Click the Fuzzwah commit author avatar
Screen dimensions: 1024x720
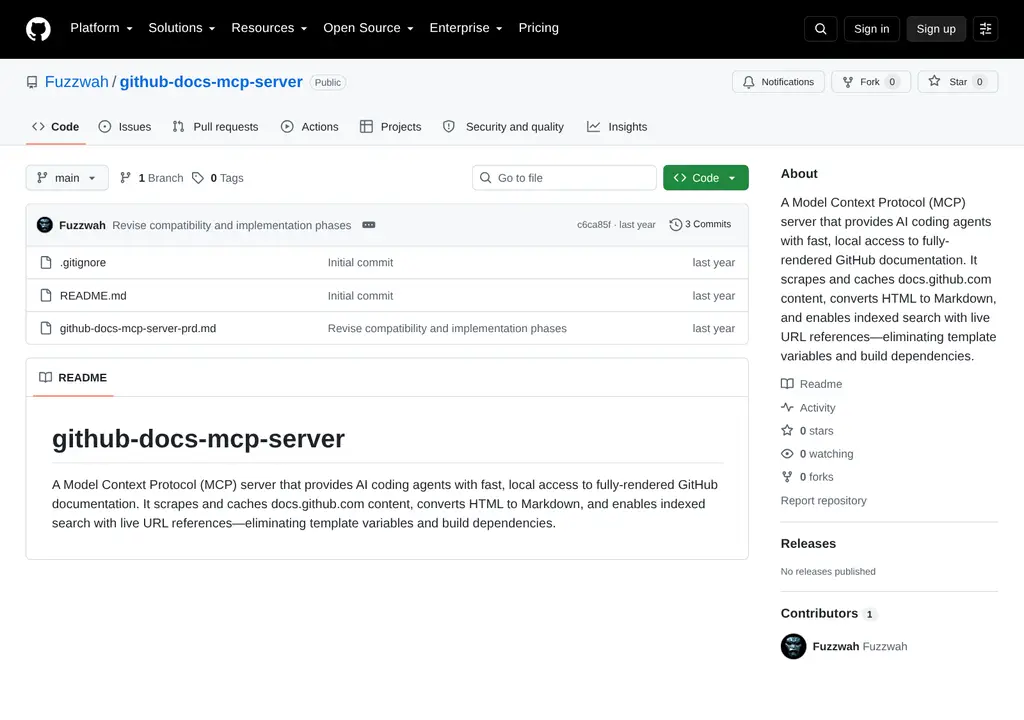[44, 225]
